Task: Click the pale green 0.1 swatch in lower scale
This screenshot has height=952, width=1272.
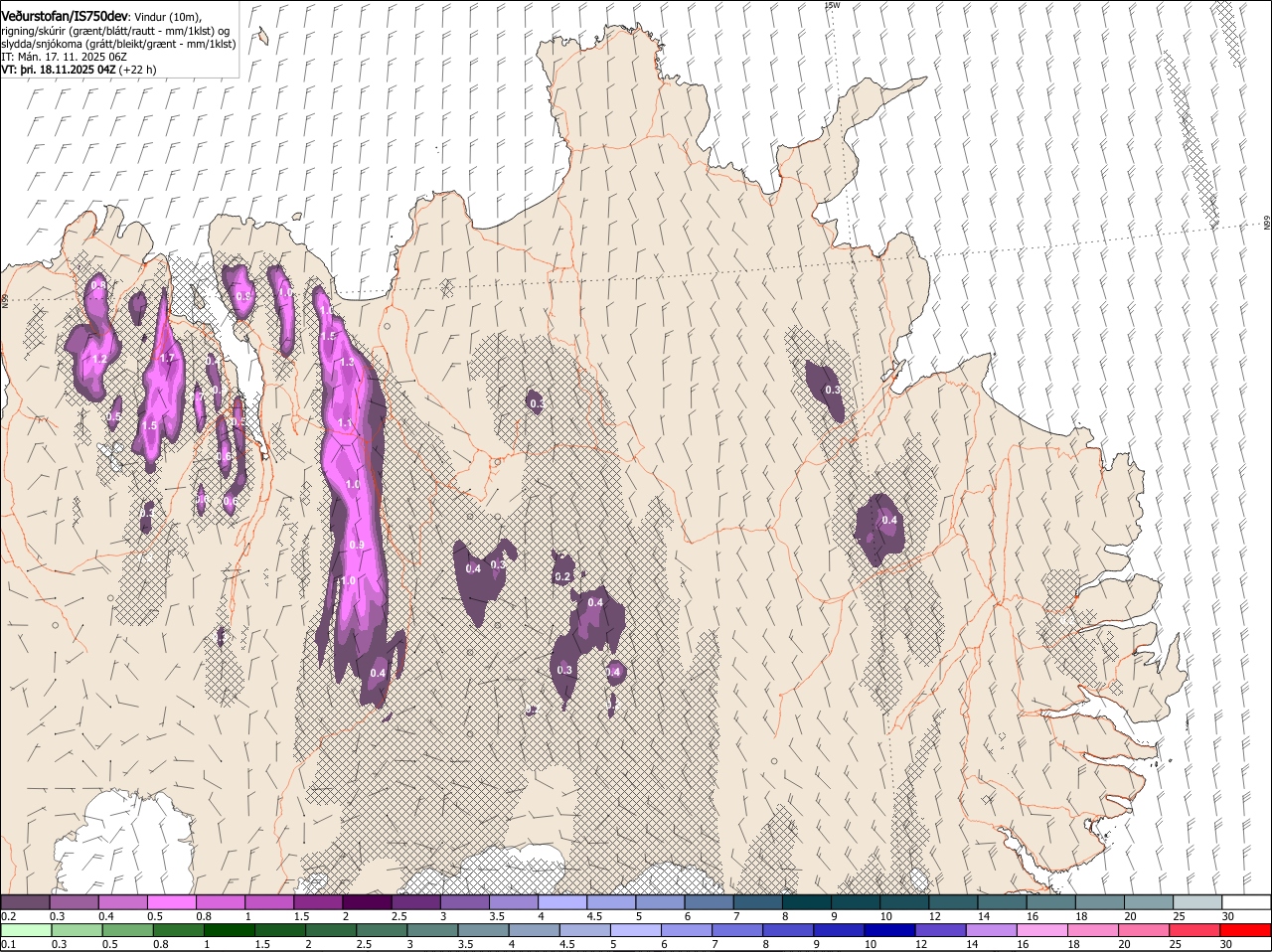Action: (26, 930)
